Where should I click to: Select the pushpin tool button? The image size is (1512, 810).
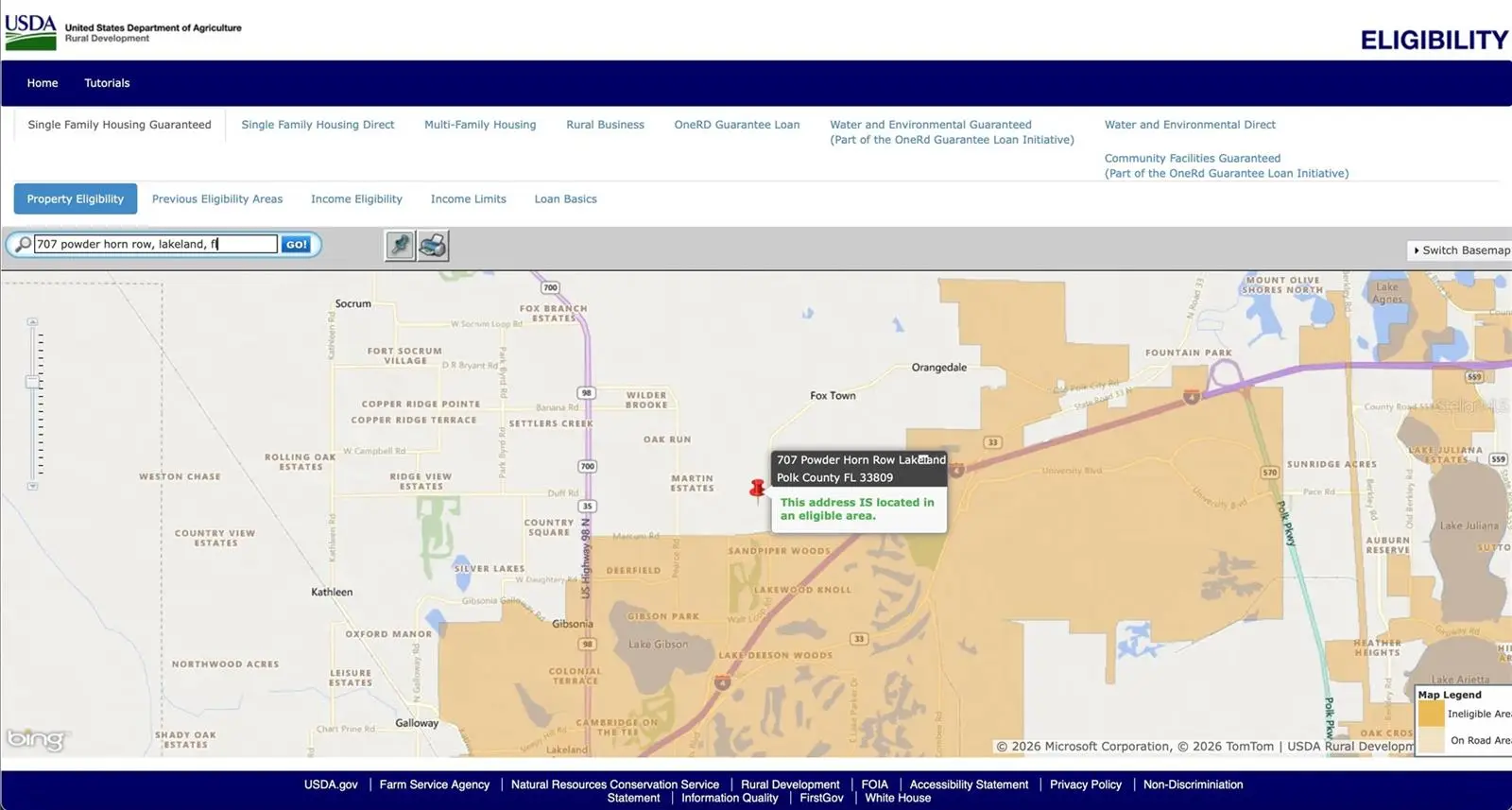coord(400,246)
